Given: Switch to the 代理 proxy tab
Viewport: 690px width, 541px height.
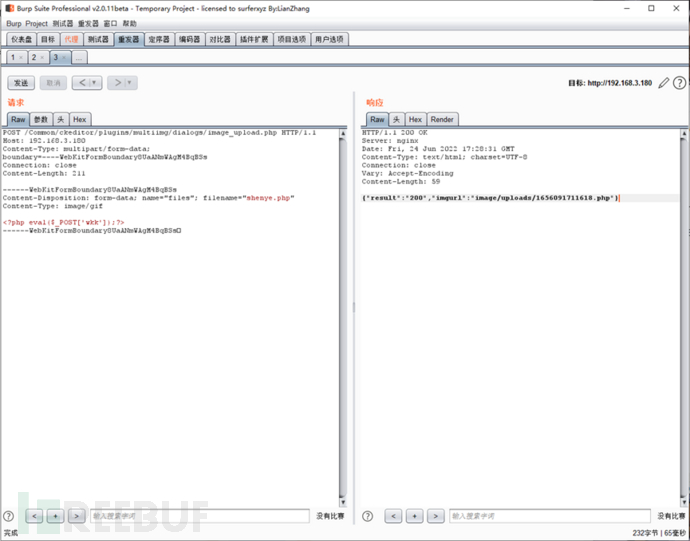Looking at the screenshot, I should pyautogui.click(x=71, y=40).
